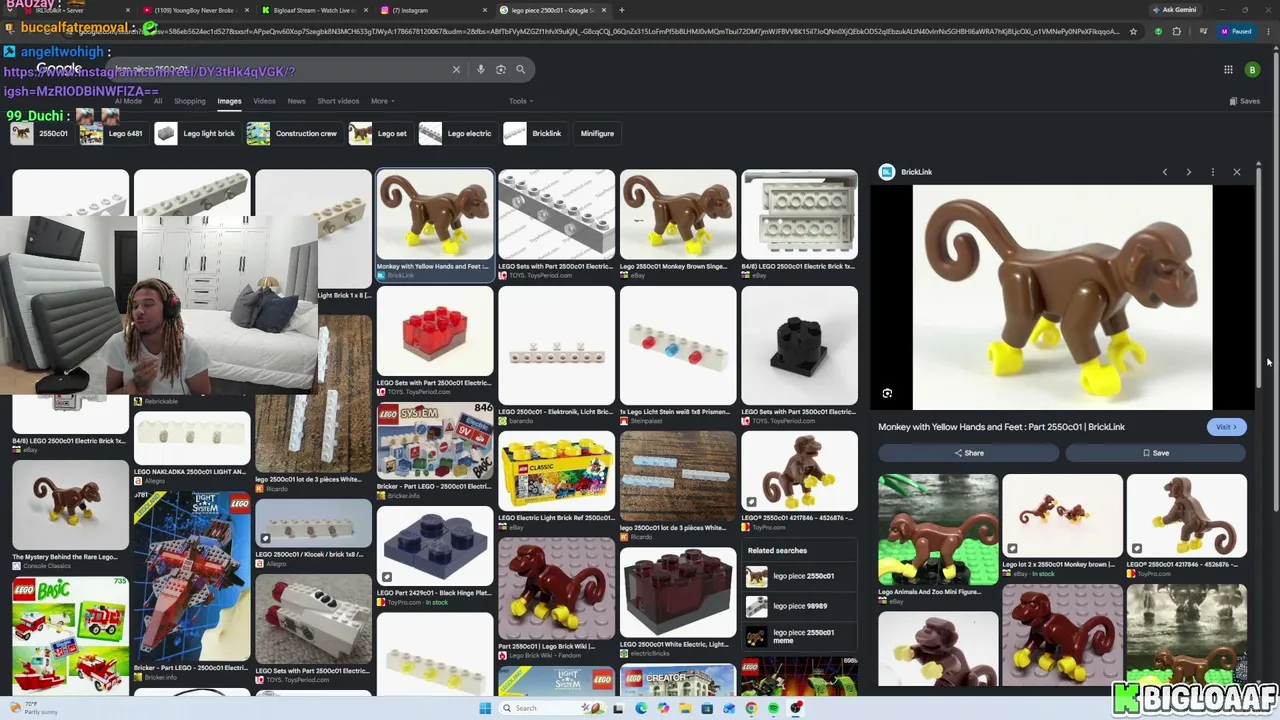Select the Lego Basic 735 box image

coord(70,634)
